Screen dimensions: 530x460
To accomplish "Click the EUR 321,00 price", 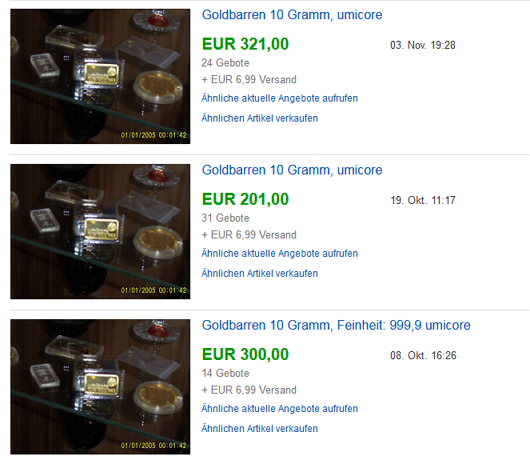I will tap(245, 44).
